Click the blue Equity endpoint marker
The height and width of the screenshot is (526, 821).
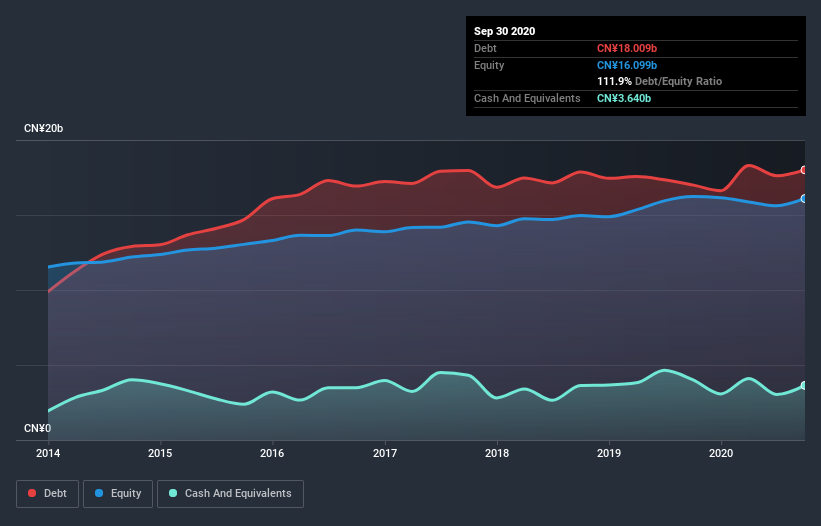click(804, 199)
